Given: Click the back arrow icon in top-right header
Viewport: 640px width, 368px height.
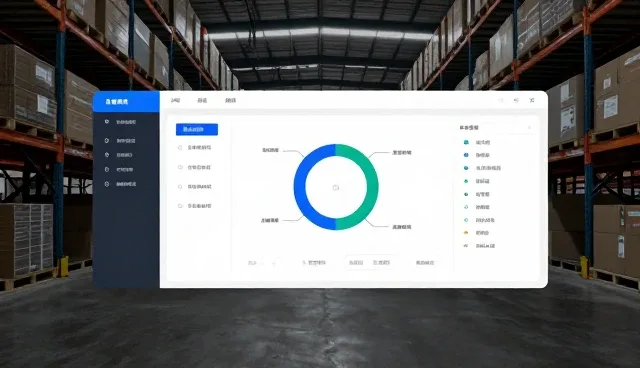Looking at the screenshot, I should (516, 100).
